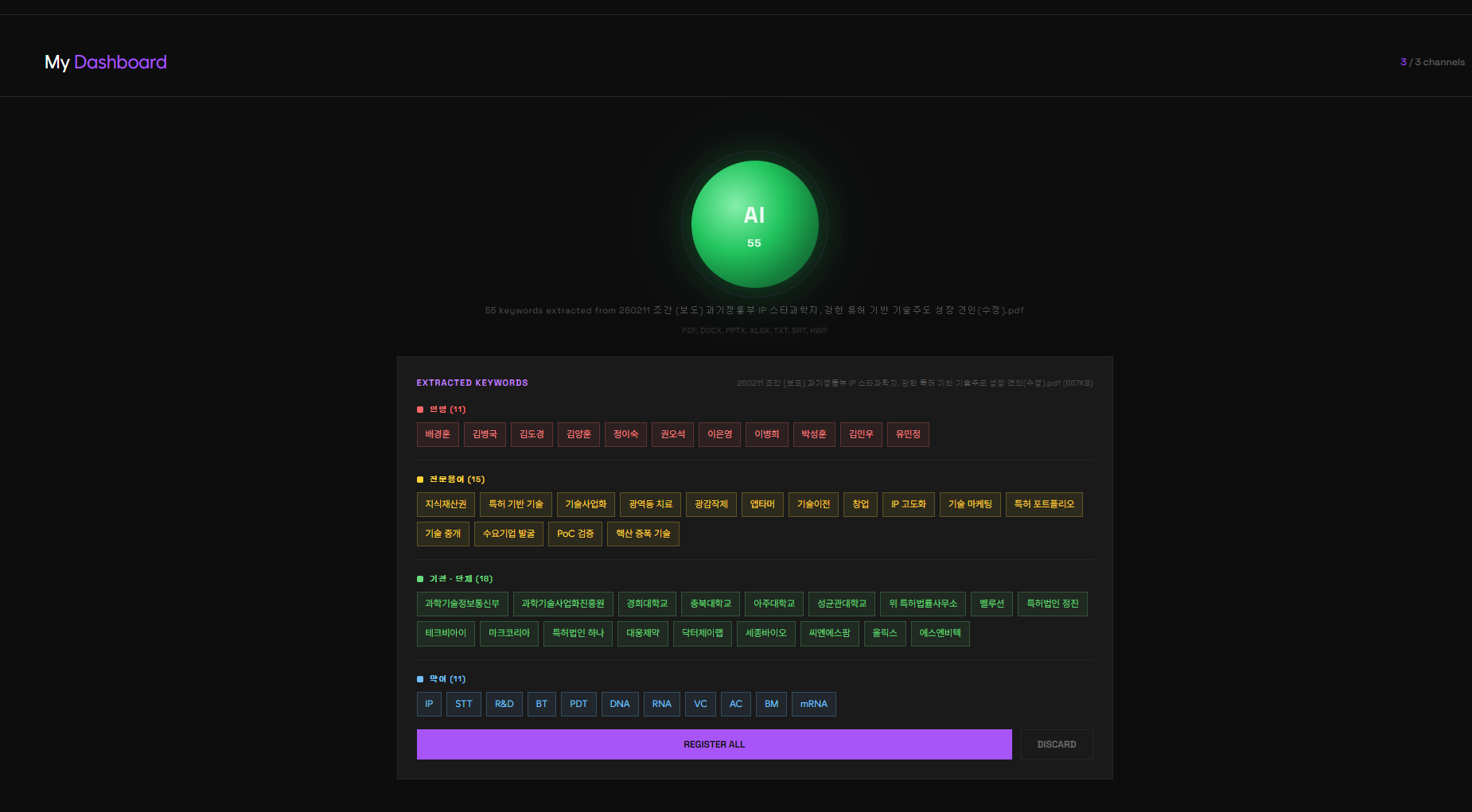The height and width of the screenshot is (812, 1472).
Task: Click the 성균관대학교 organization tag
Action: click(842, 604)
